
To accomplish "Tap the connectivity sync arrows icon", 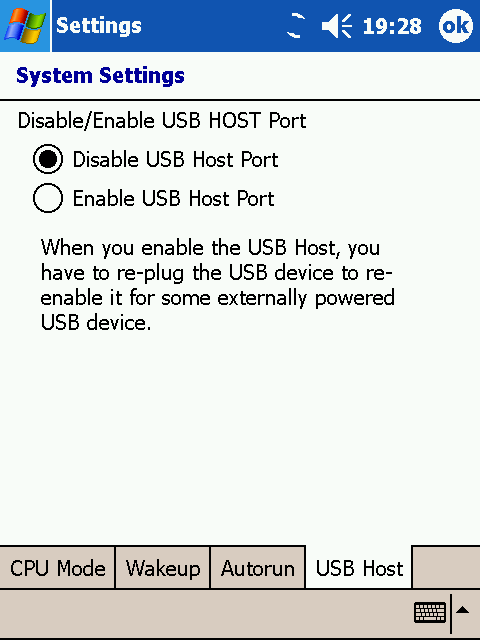I will pyautogui.click(x=296, y=26).
